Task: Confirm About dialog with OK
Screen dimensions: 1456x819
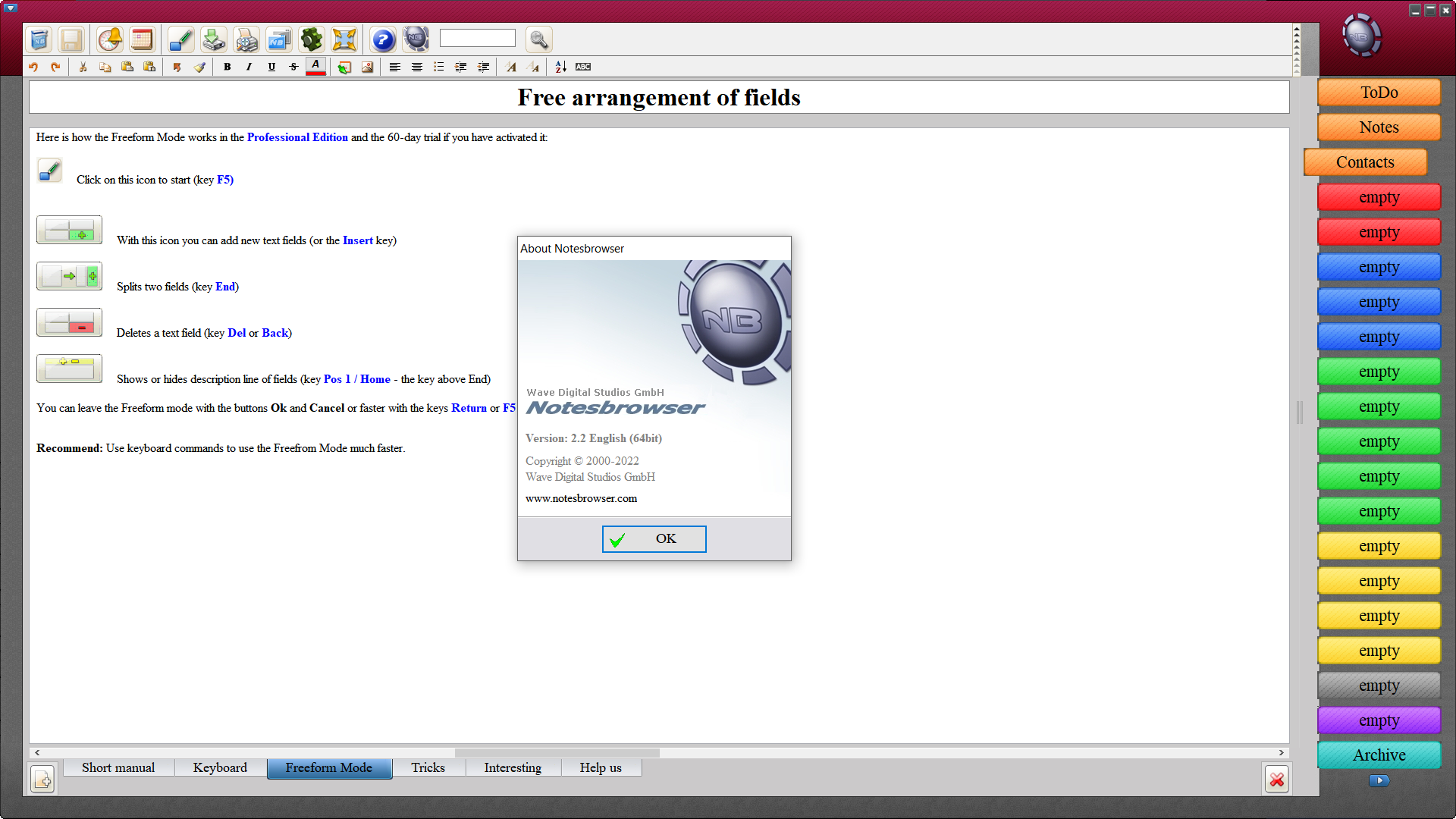Action: [654, 539]
